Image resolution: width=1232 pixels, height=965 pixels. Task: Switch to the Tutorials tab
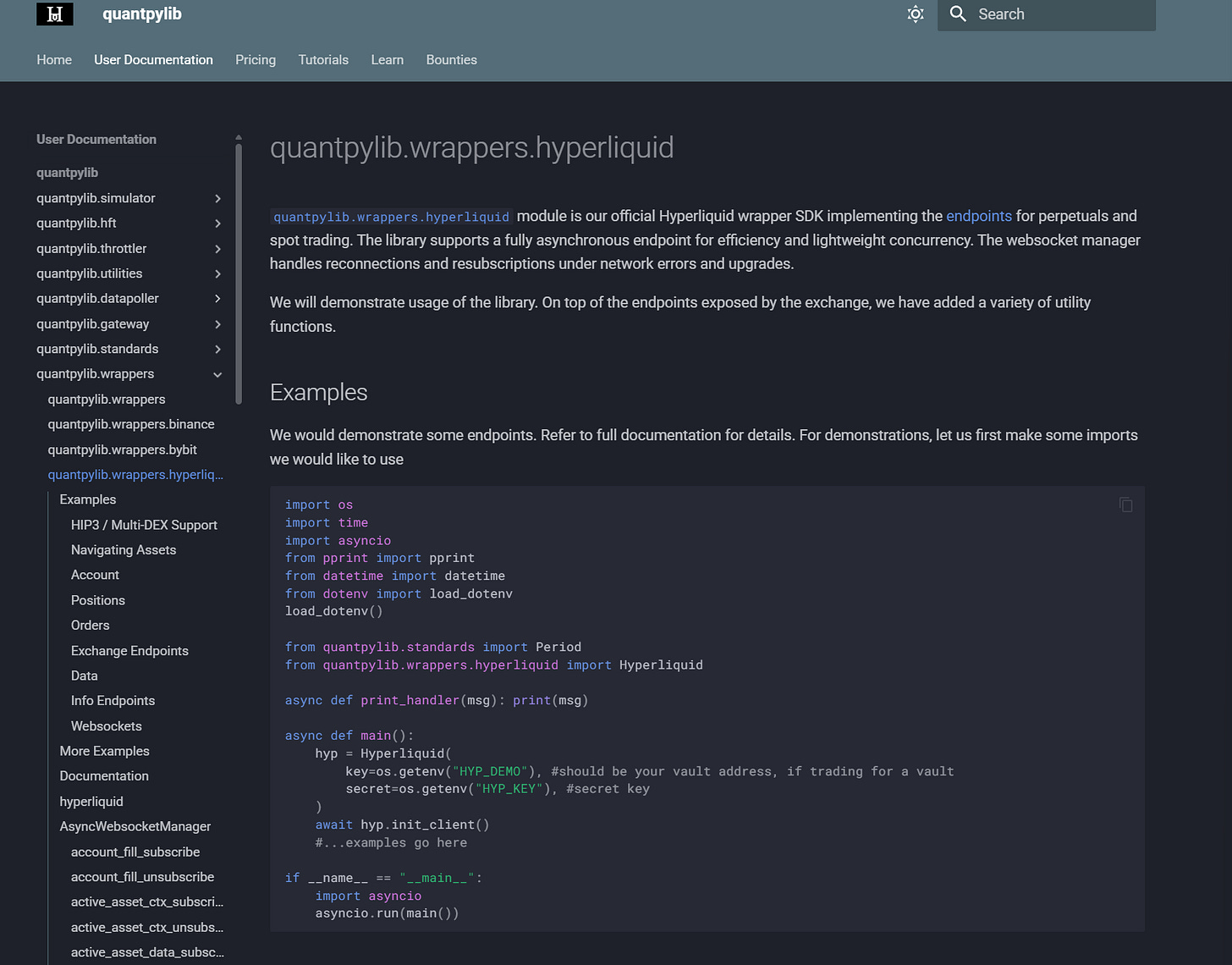coord(323,60)
